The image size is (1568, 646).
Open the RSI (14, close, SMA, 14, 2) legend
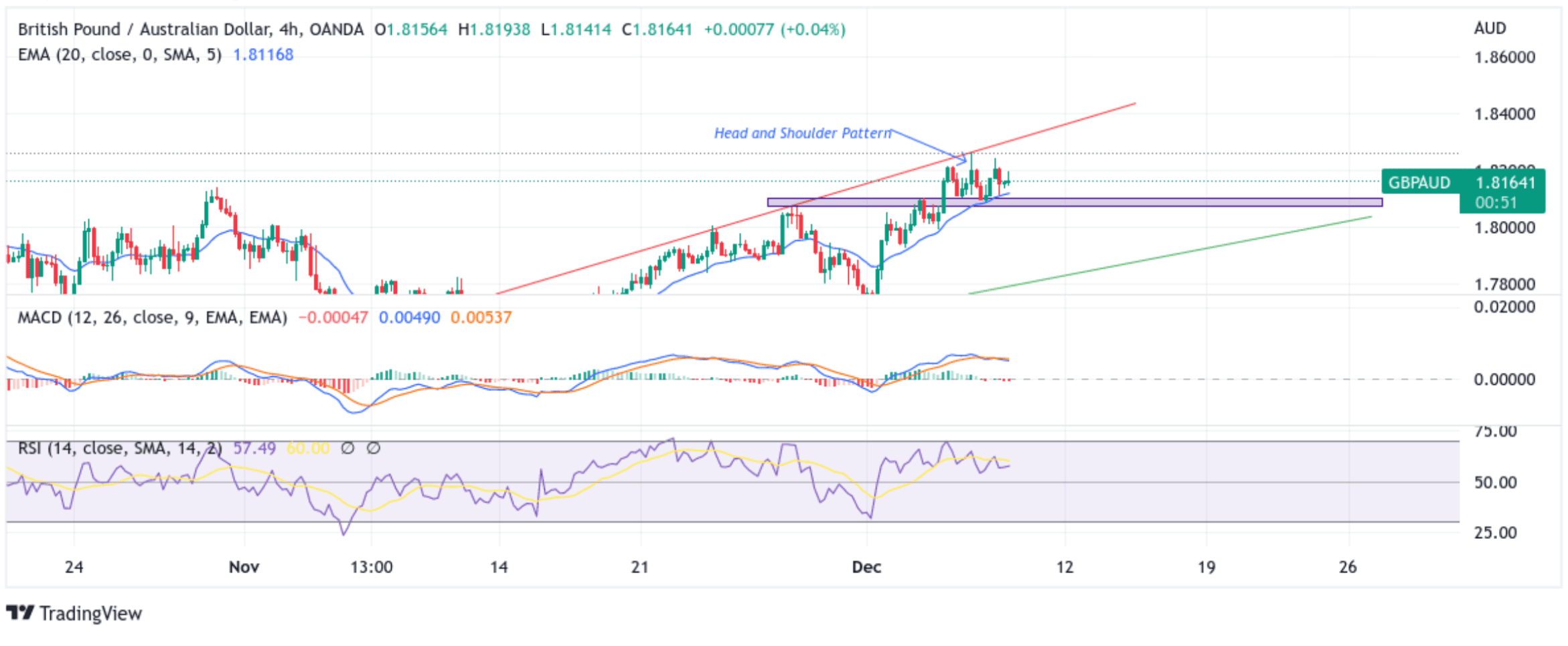pyautogui.click(x=120, y=448)
